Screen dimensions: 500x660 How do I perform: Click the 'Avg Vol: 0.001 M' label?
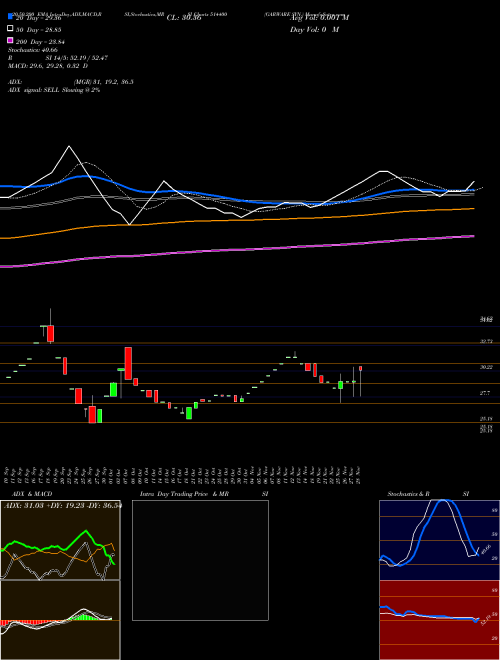319,18
